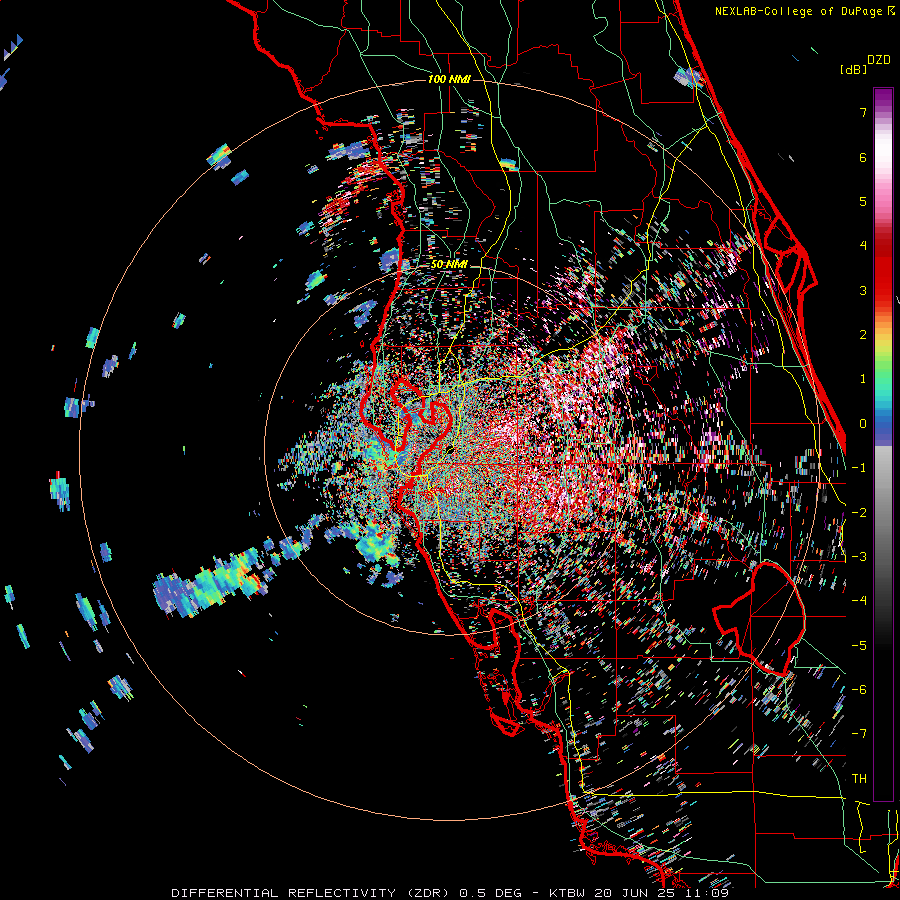The image size is (900, 900).
Task: Click the -4 value on the color scale
Action: tap(859, 601)
